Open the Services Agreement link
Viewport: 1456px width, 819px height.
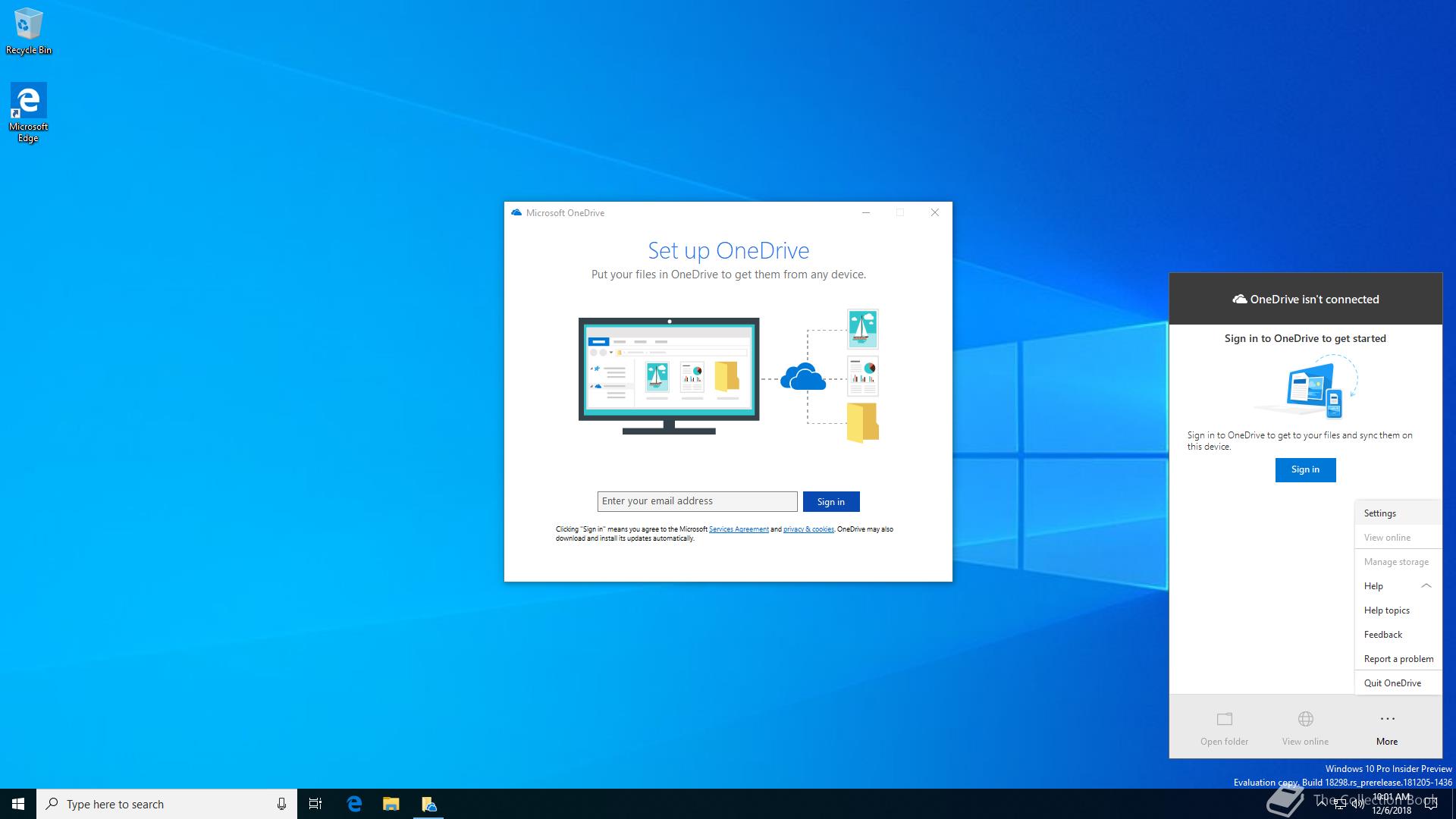pos(739,529)
